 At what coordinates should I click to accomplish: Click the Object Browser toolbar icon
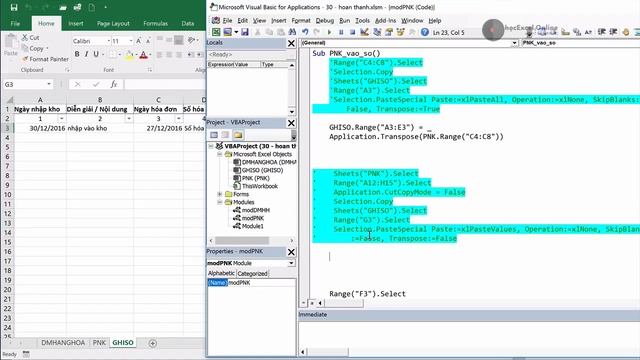point(400,32)
